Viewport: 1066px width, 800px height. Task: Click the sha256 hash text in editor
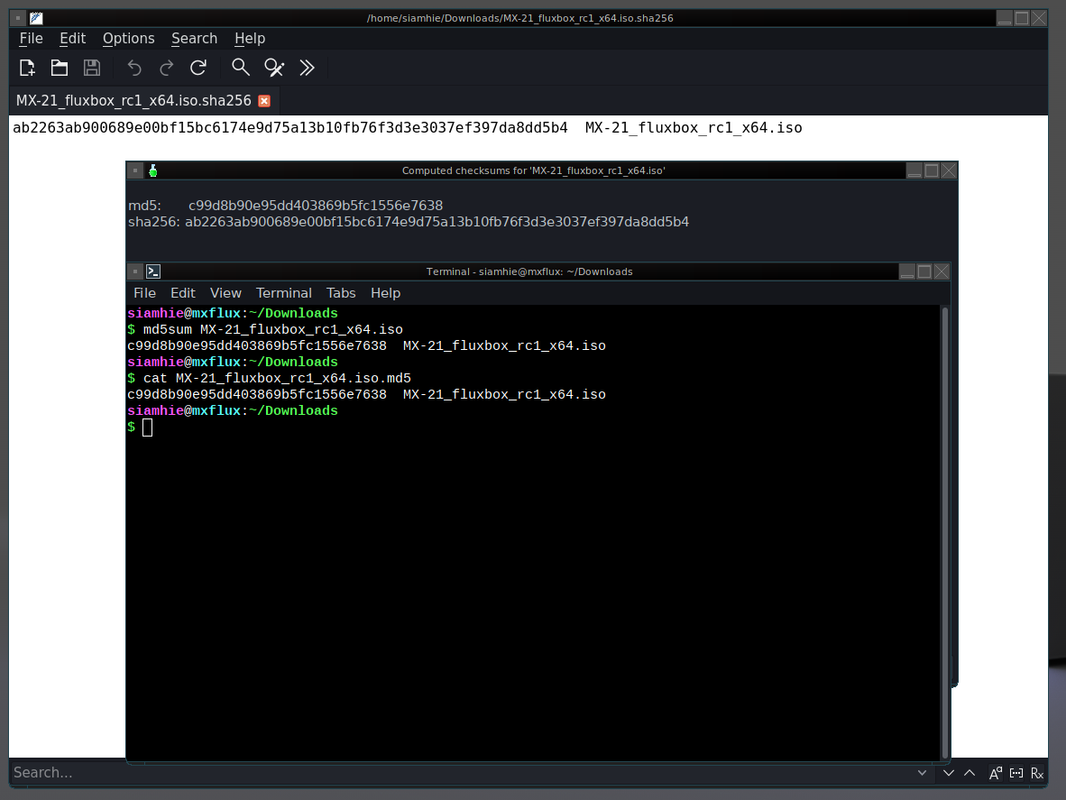290,128
